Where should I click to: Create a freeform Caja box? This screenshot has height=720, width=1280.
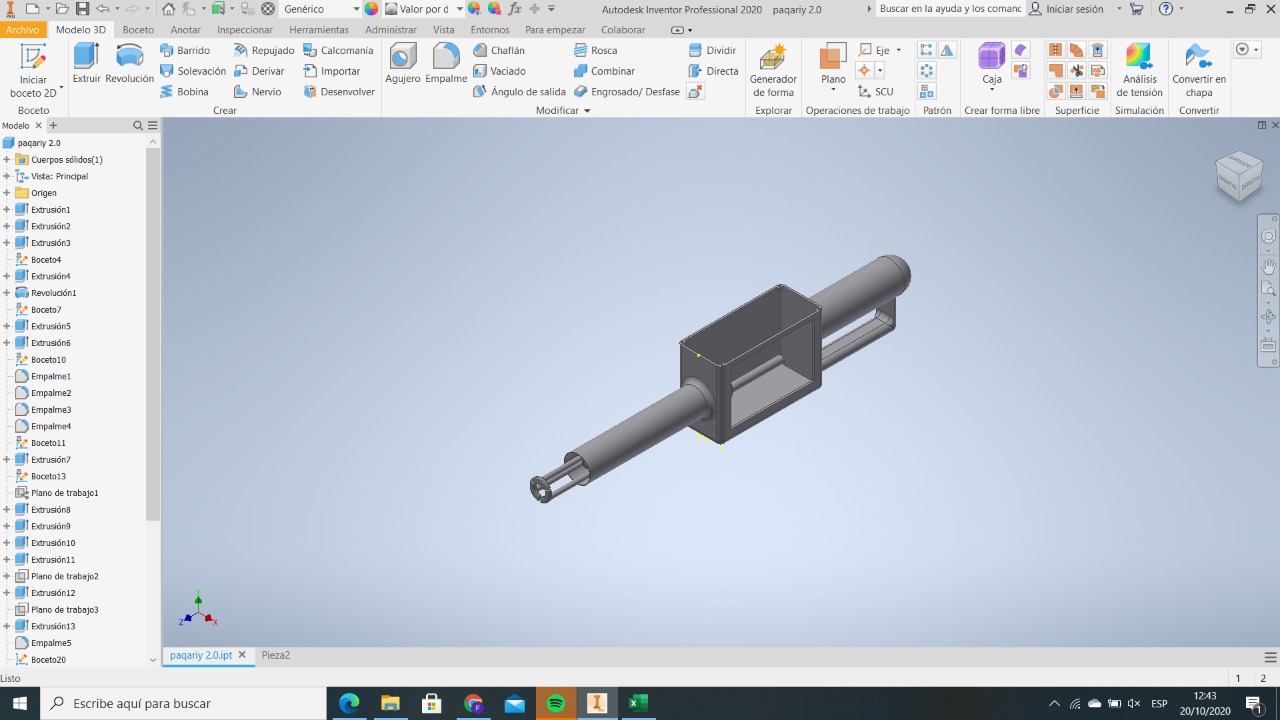(x=991, y=64)
